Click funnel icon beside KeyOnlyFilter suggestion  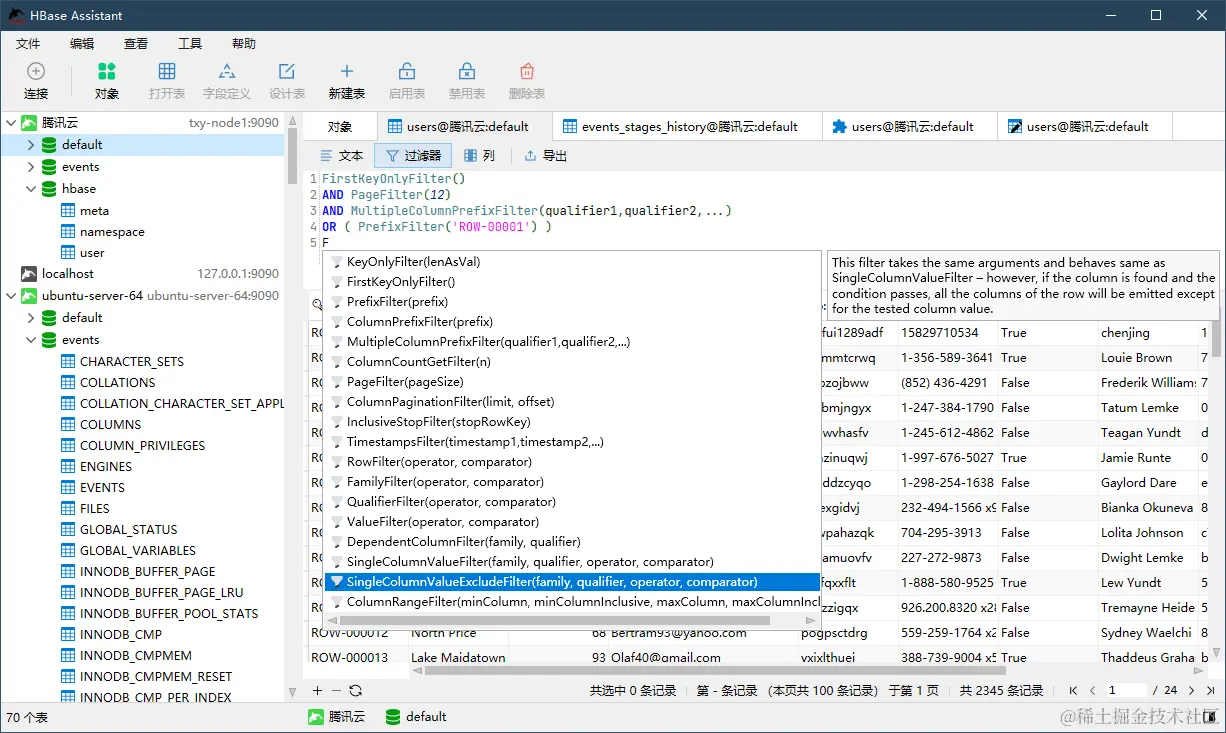pos(337,262)
